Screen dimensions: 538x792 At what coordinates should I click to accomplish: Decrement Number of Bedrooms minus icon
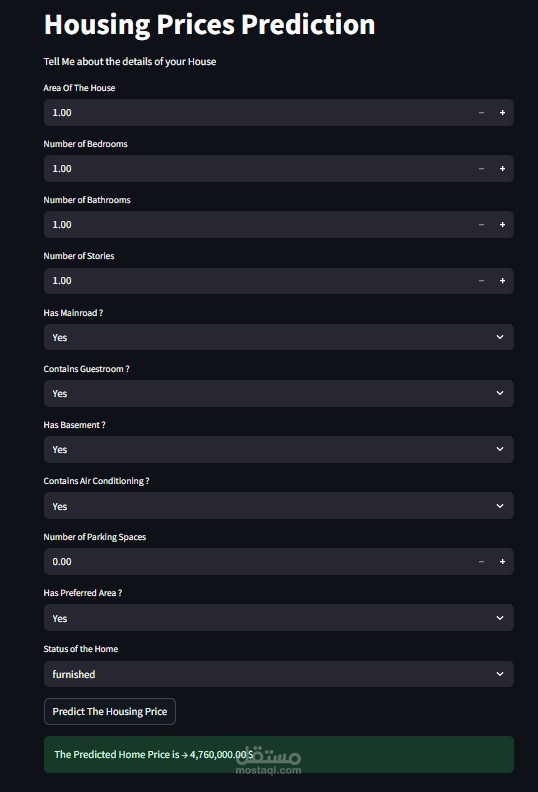[x=481, y=169]
